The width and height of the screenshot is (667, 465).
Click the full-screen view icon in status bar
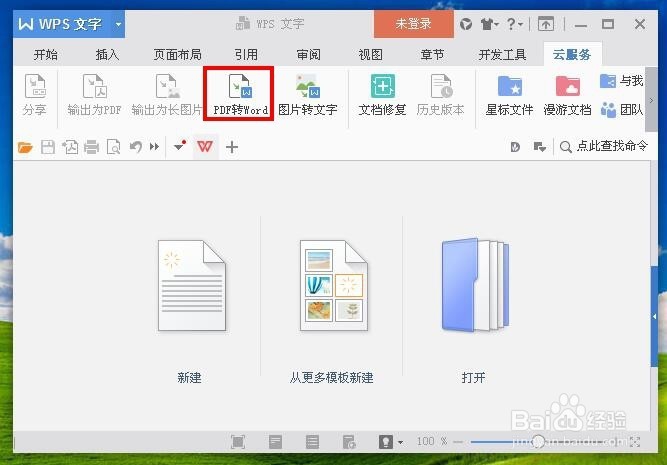click(238, 442)
